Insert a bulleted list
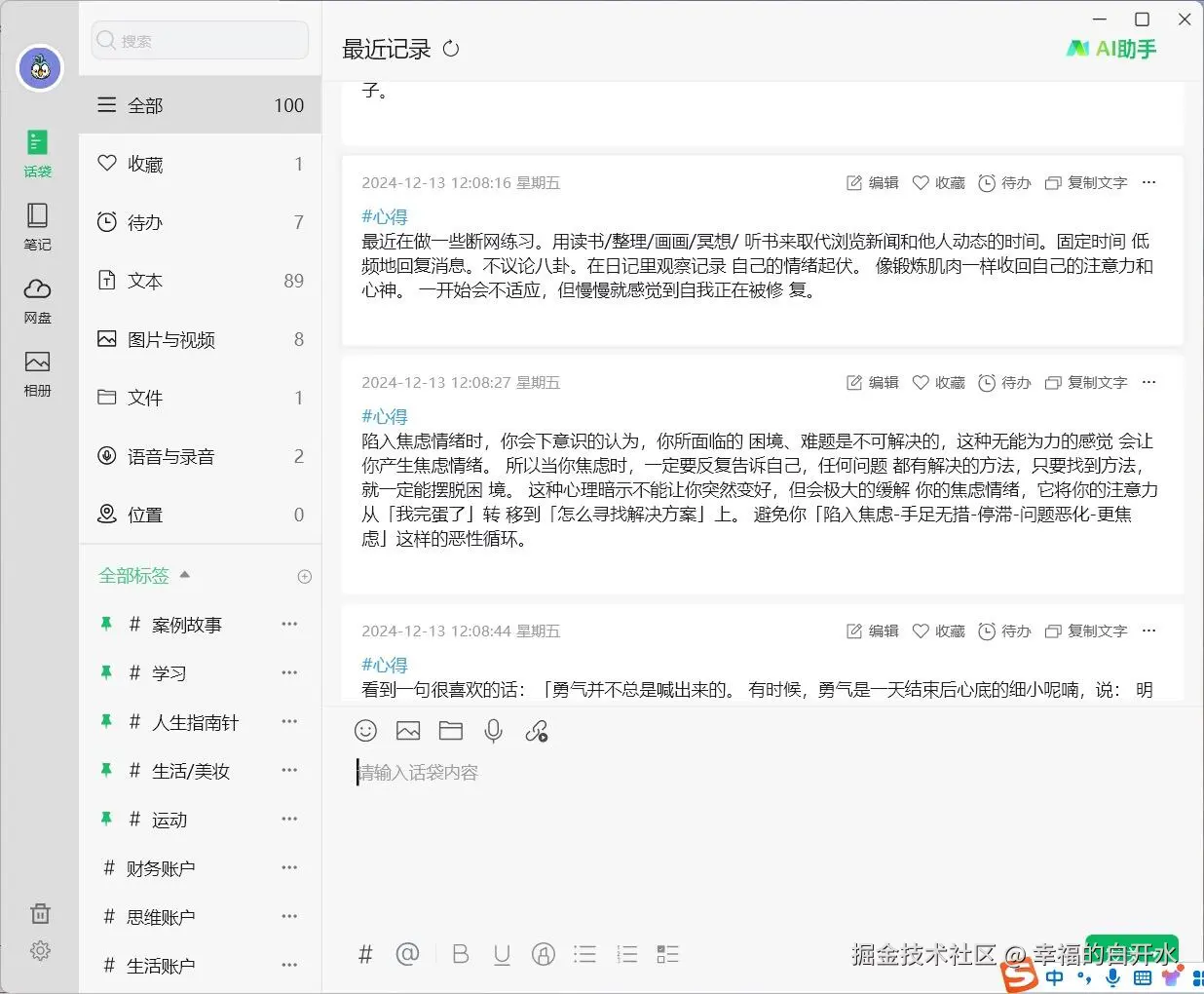Screen dimensions: 1204x994 coord(584,954)
